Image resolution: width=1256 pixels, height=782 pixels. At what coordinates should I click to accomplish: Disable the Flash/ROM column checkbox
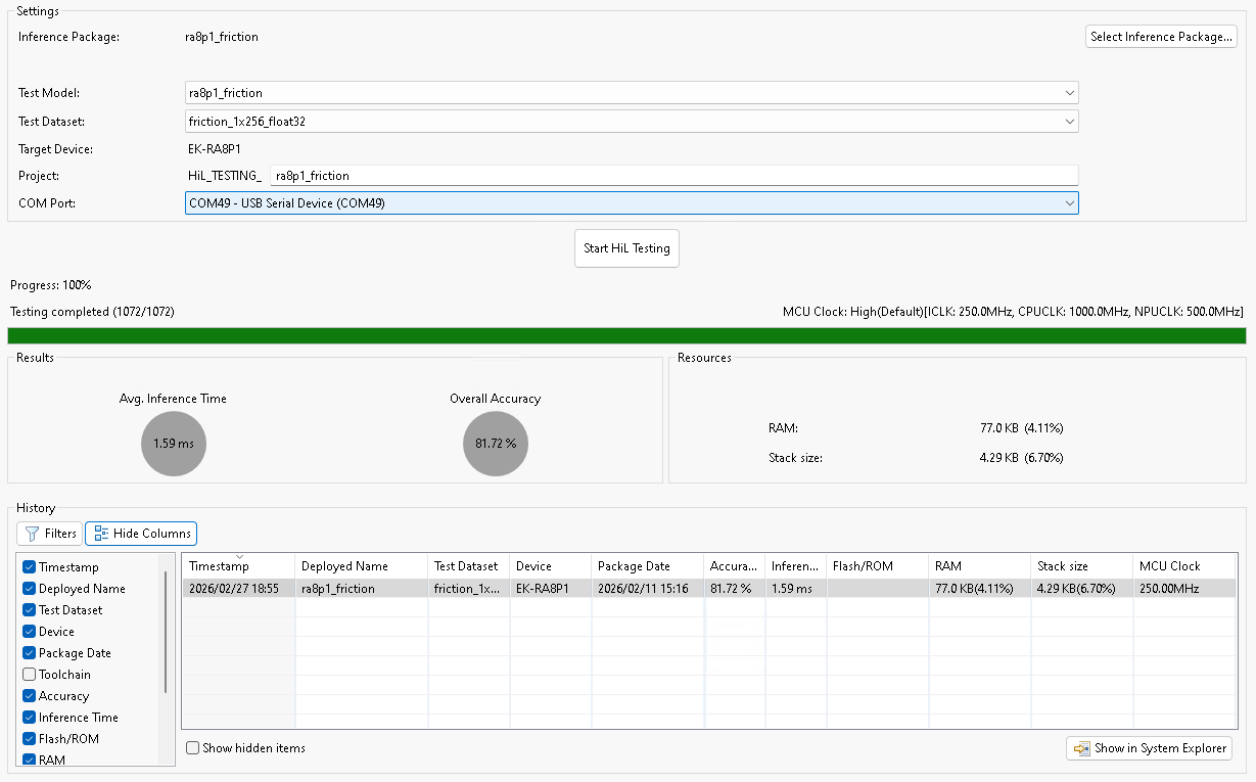point(28,738)
